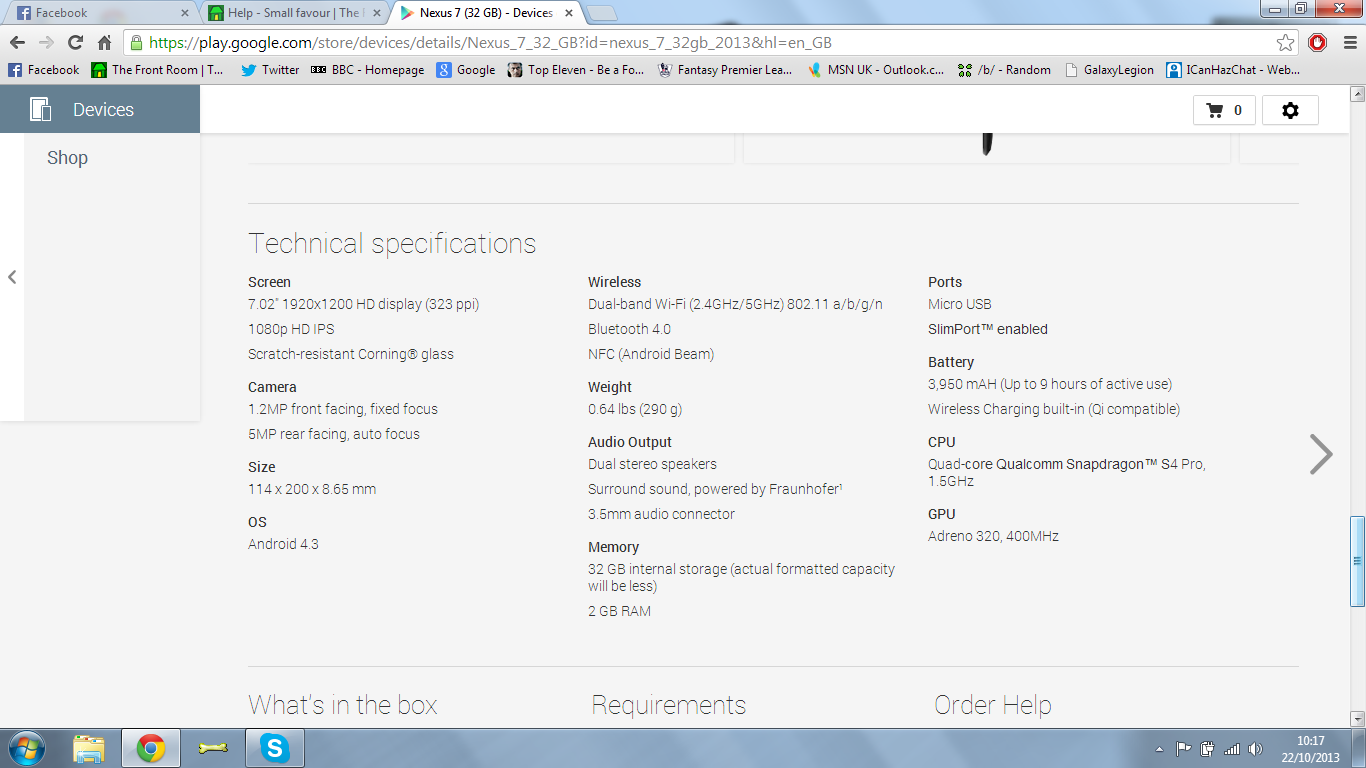1366x768 pixels.
Task: Click the browser forward arrow
Action: 46,43
